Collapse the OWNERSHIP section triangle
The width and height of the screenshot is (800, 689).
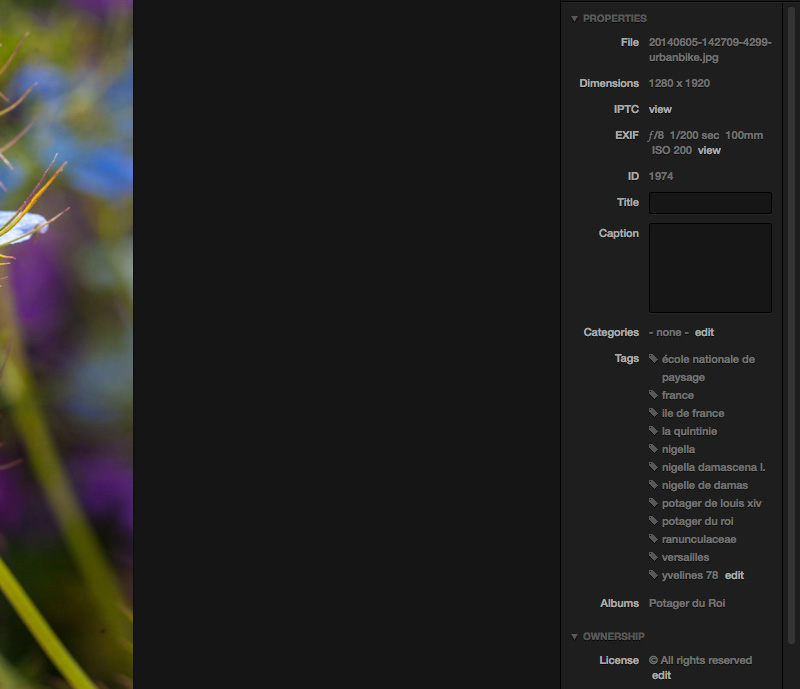[574, 637]
